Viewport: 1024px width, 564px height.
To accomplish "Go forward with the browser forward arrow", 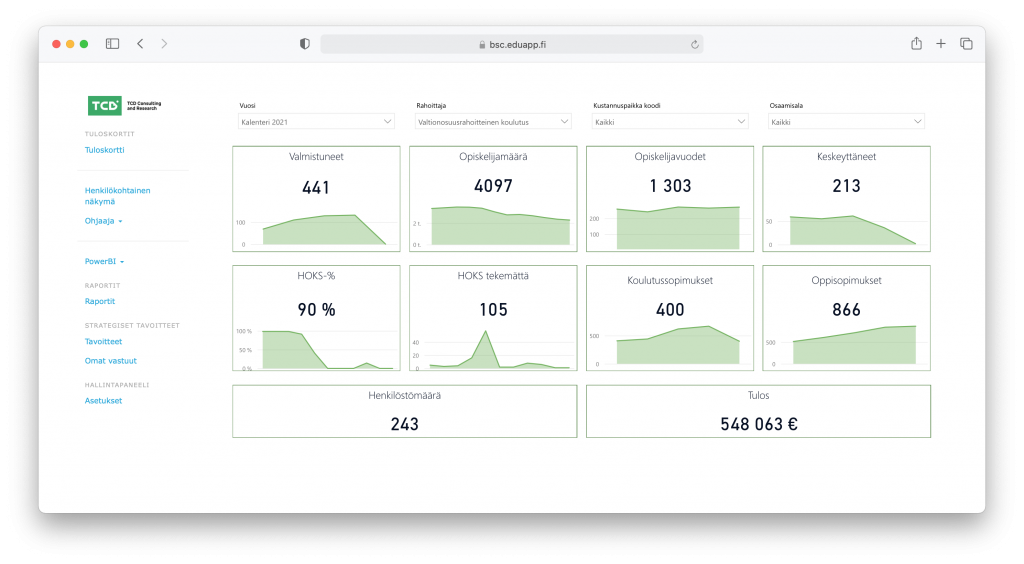I will (164, 44).
